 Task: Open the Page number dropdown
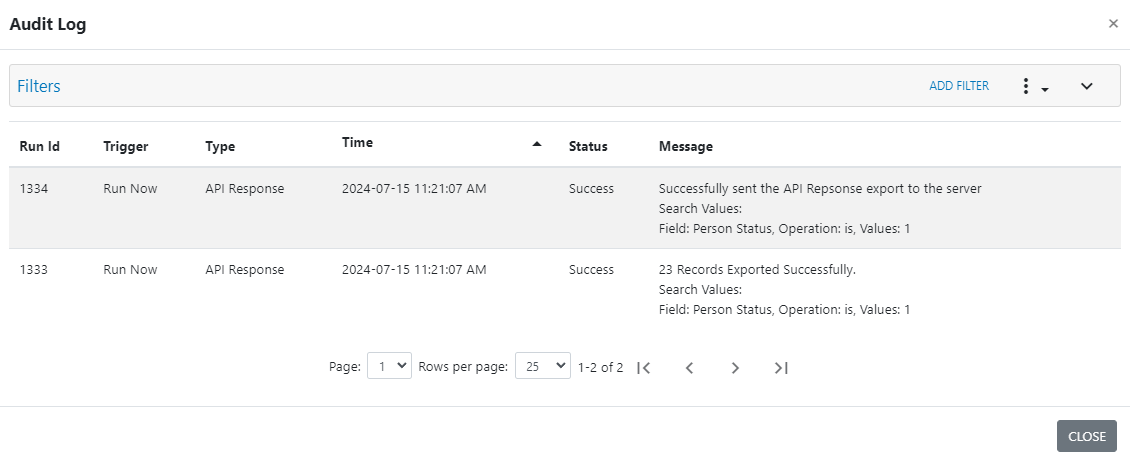(x=389, y=367)
